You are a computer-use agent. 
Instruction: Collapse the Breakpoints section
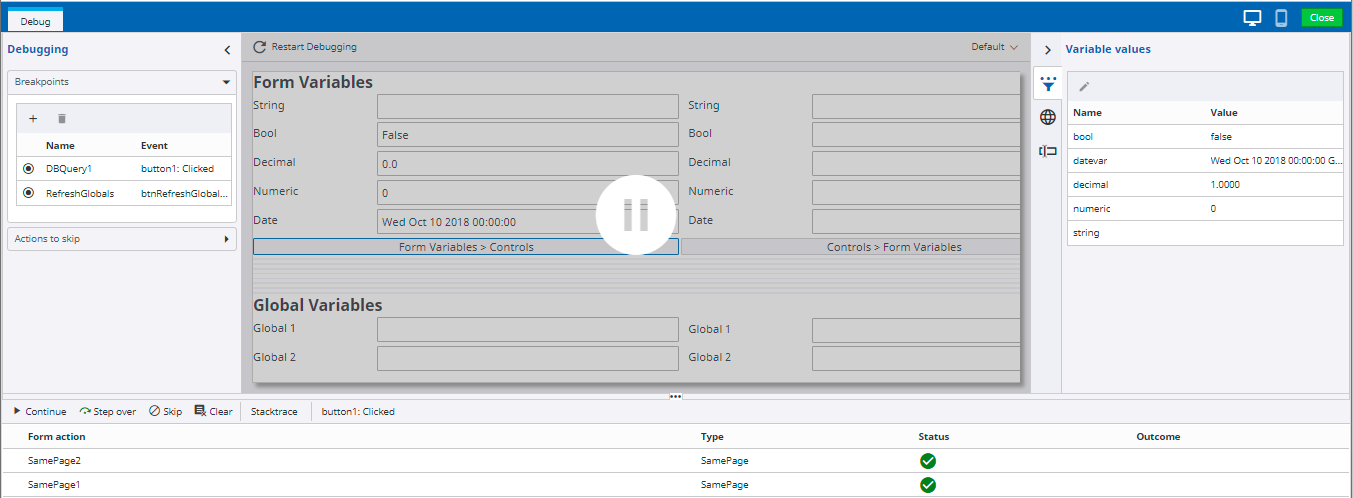[226, 82]
